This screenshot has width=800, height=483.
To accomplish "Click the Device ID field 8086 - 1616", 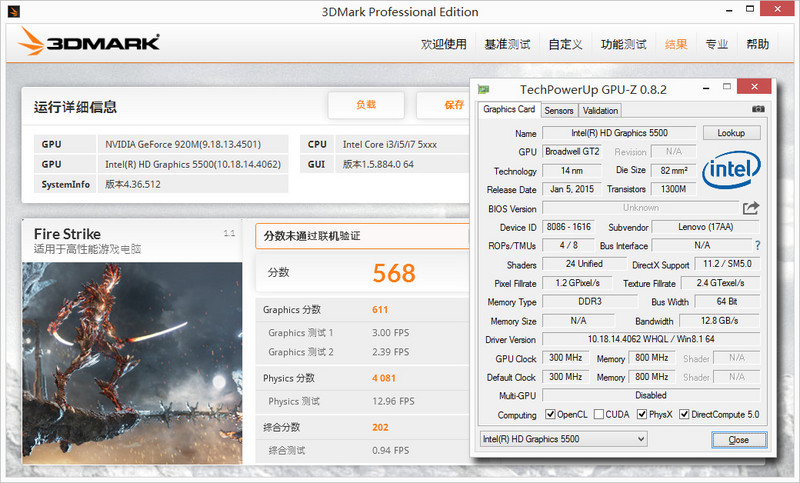I will [x=568, y=227].
